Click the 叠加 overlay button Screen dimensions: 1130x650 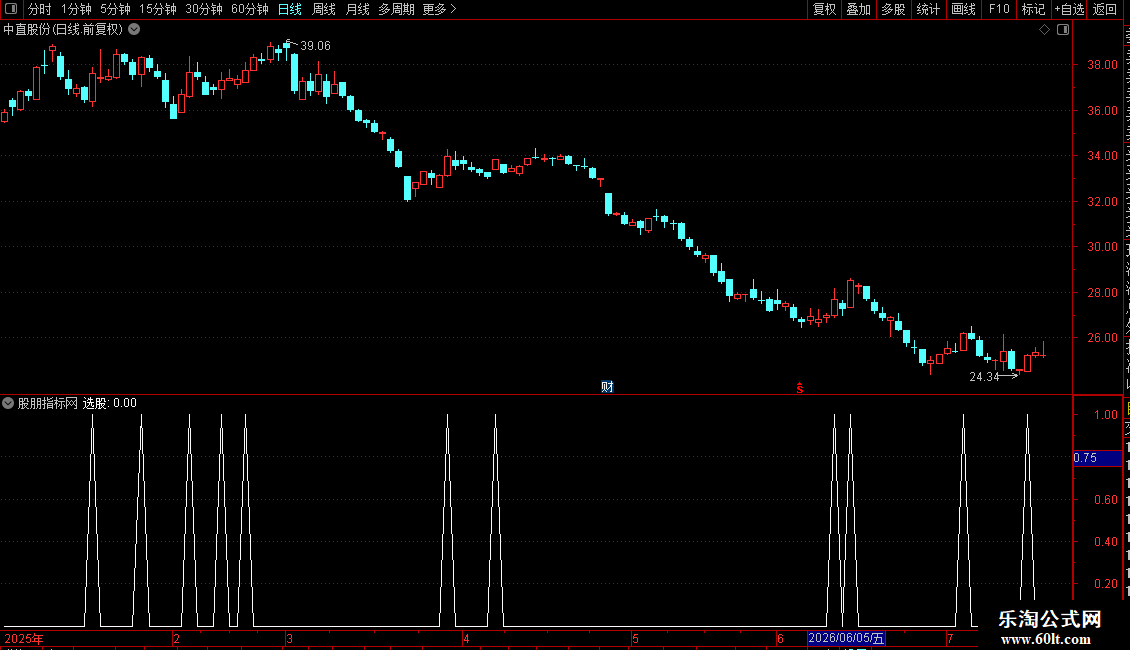pos(859,9)
